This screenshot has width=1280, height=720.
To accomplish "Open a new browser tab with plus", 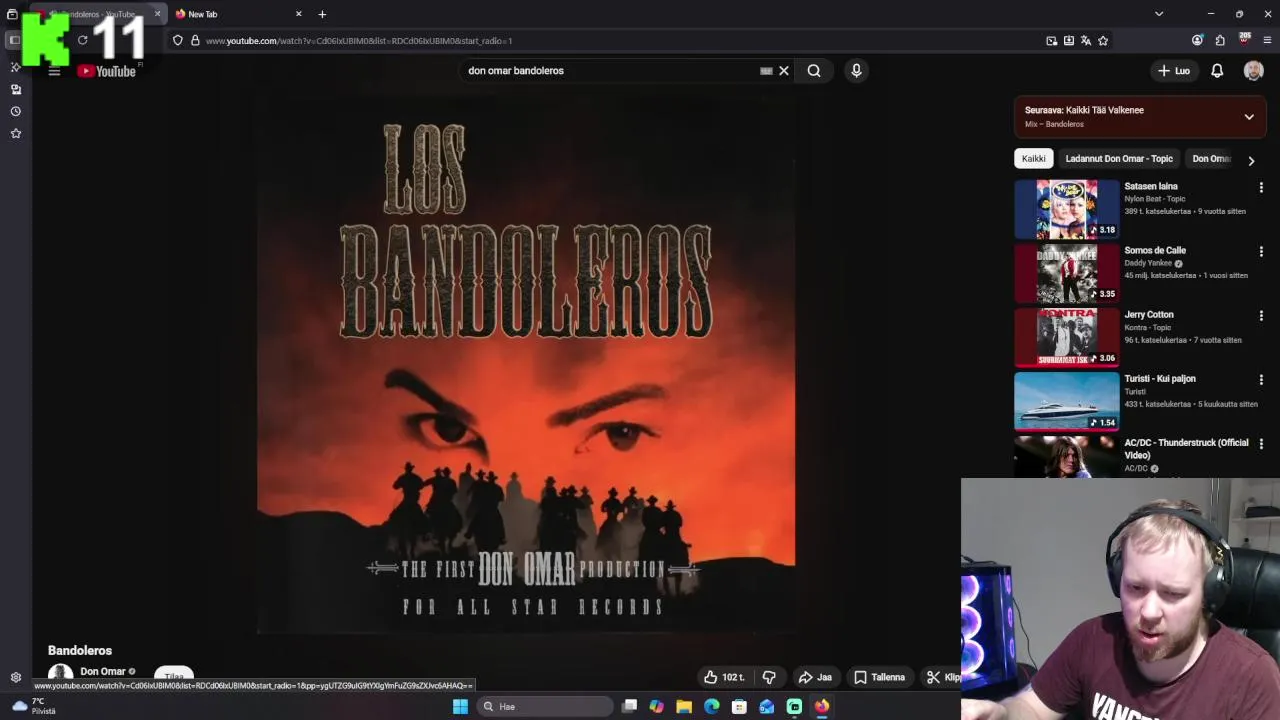I will tap(322, 14).
